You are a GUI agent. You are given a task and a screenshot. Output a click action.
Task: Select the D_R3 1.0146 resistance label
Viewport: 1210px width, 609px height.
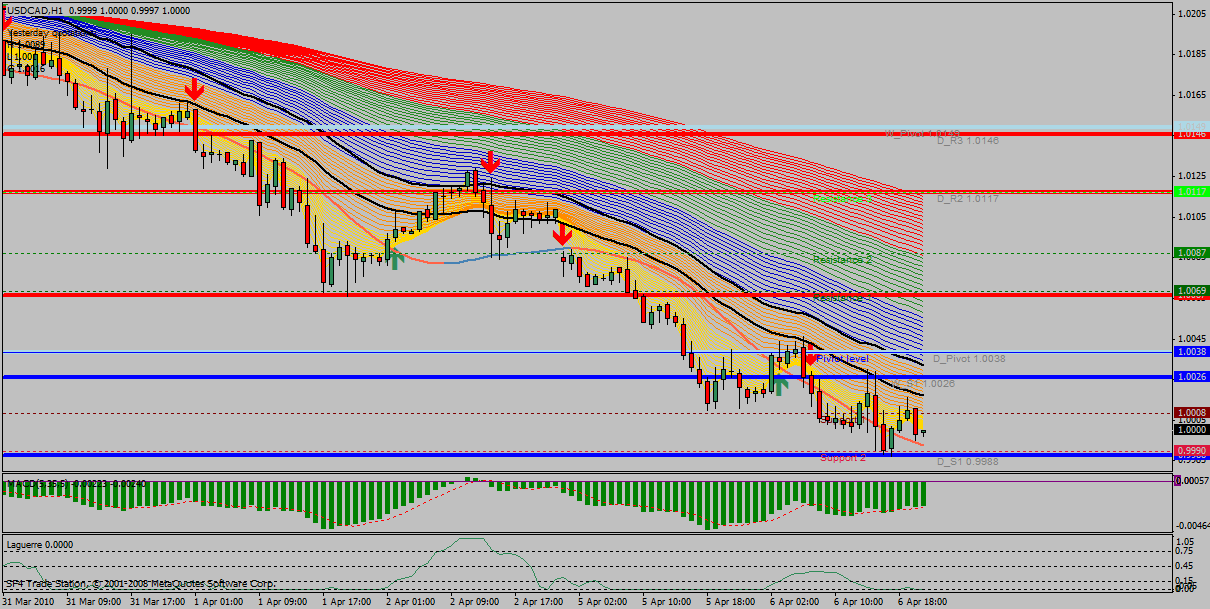tap(967, 142)
